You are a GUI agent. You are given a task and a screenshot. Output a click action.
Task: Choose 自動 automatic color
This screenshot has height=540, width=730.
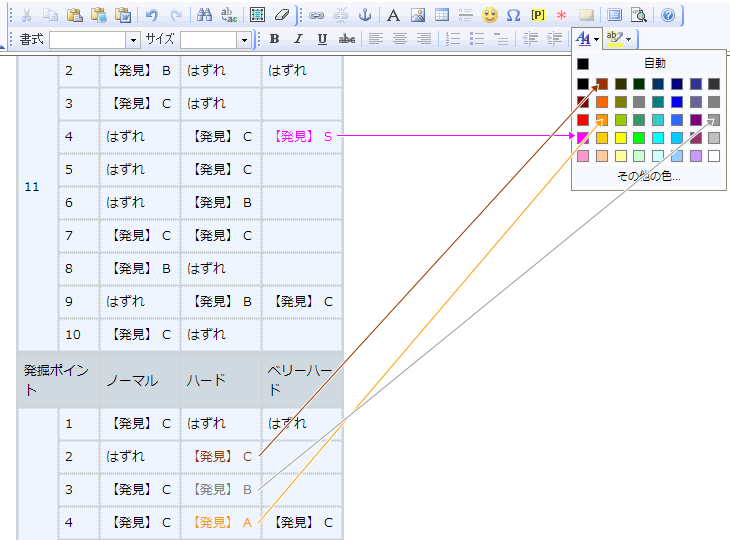click(x=649, y=63)
